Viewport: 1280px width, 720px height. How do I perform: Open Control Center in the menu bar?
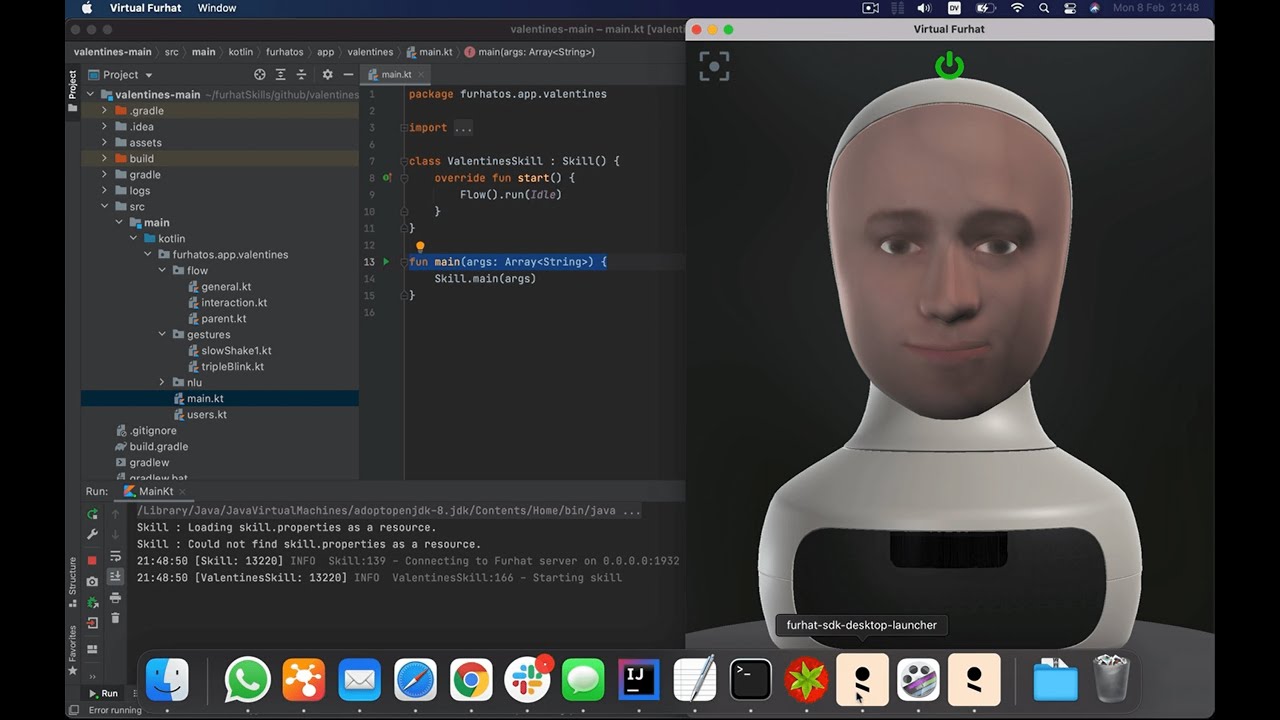click(x=1069, y=8)
